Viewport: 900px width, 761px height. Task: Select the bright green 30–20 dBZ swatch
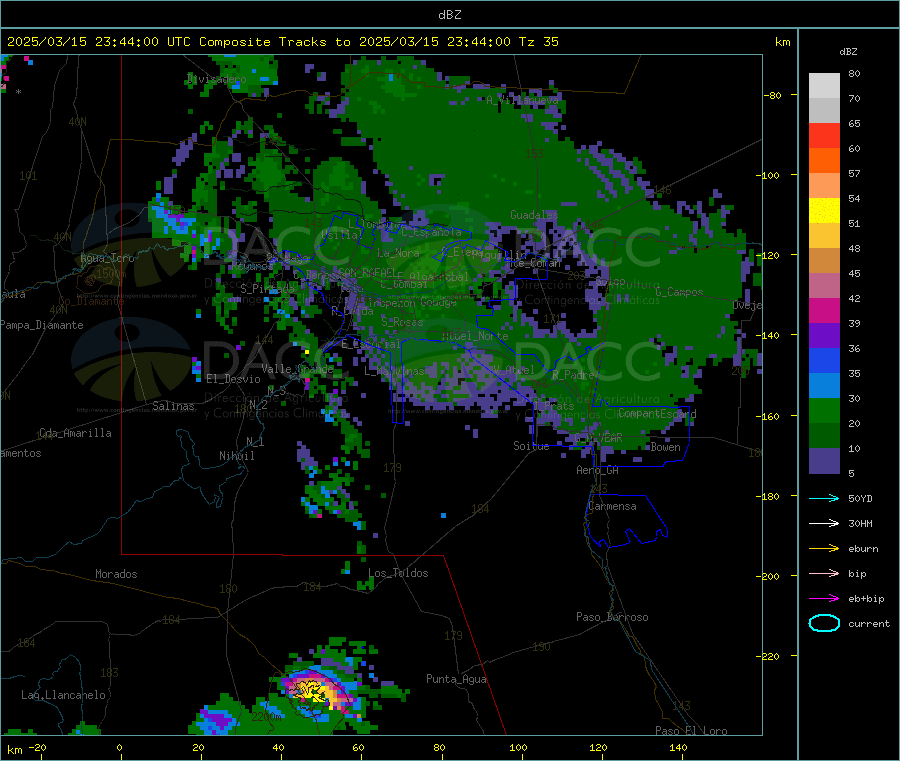coord(824,411)
